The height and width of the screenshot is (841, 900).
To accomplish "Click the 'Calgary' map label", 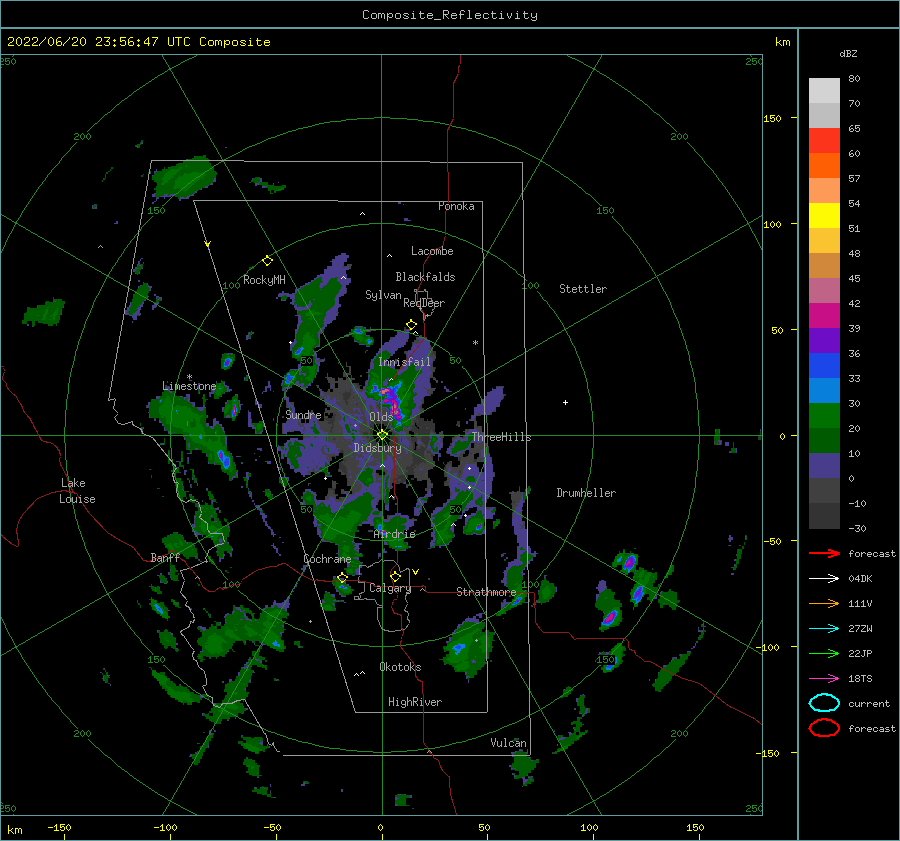I will point(390,588).
